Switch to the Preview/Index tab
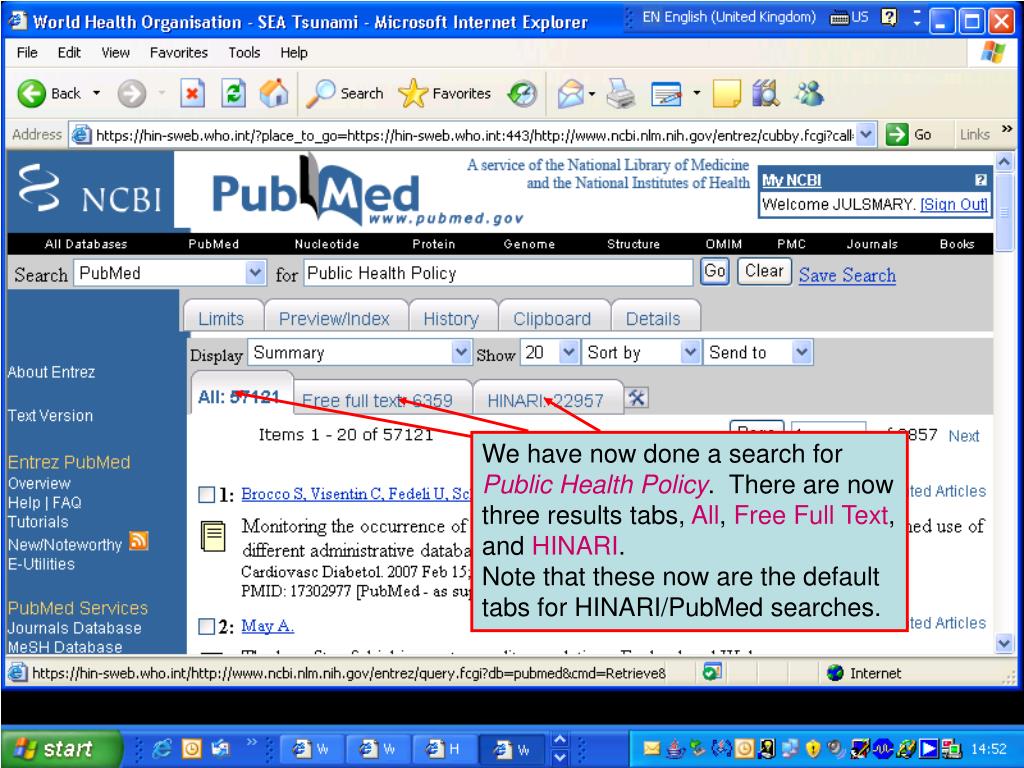This screenshot has height=768, width=1024. pos(334,318)
